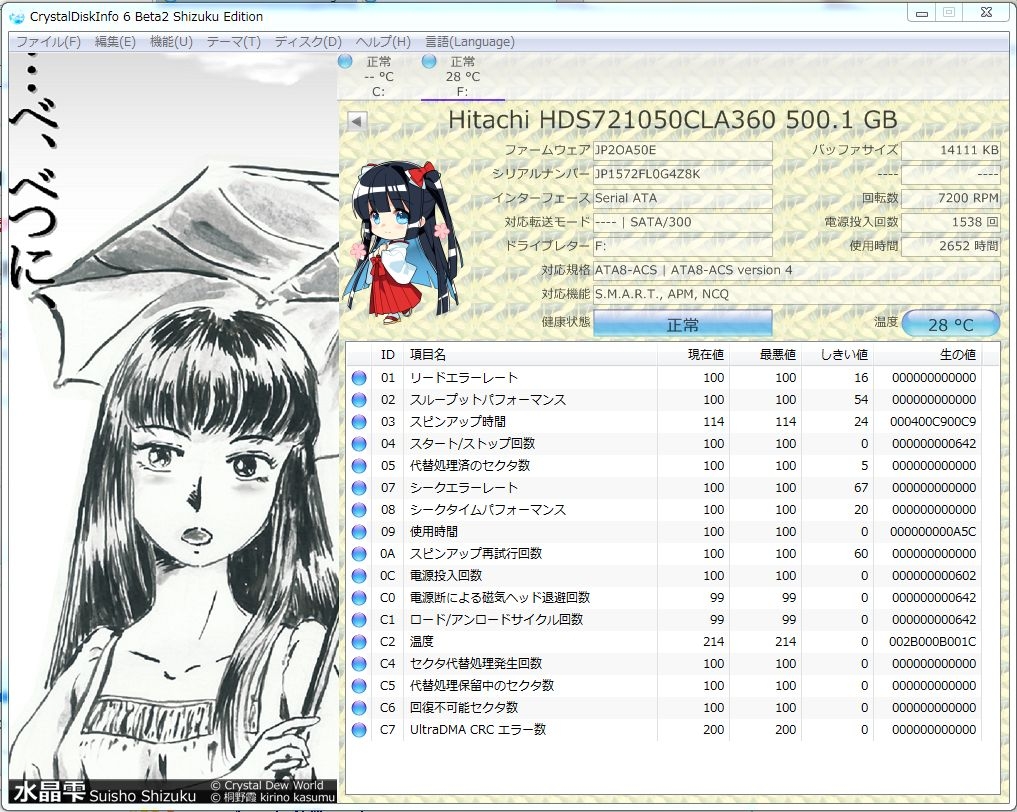Click raw value 000000000A5C in 使用時間 row
This screenshot has height=812, width=1017.
click(933, 532)
